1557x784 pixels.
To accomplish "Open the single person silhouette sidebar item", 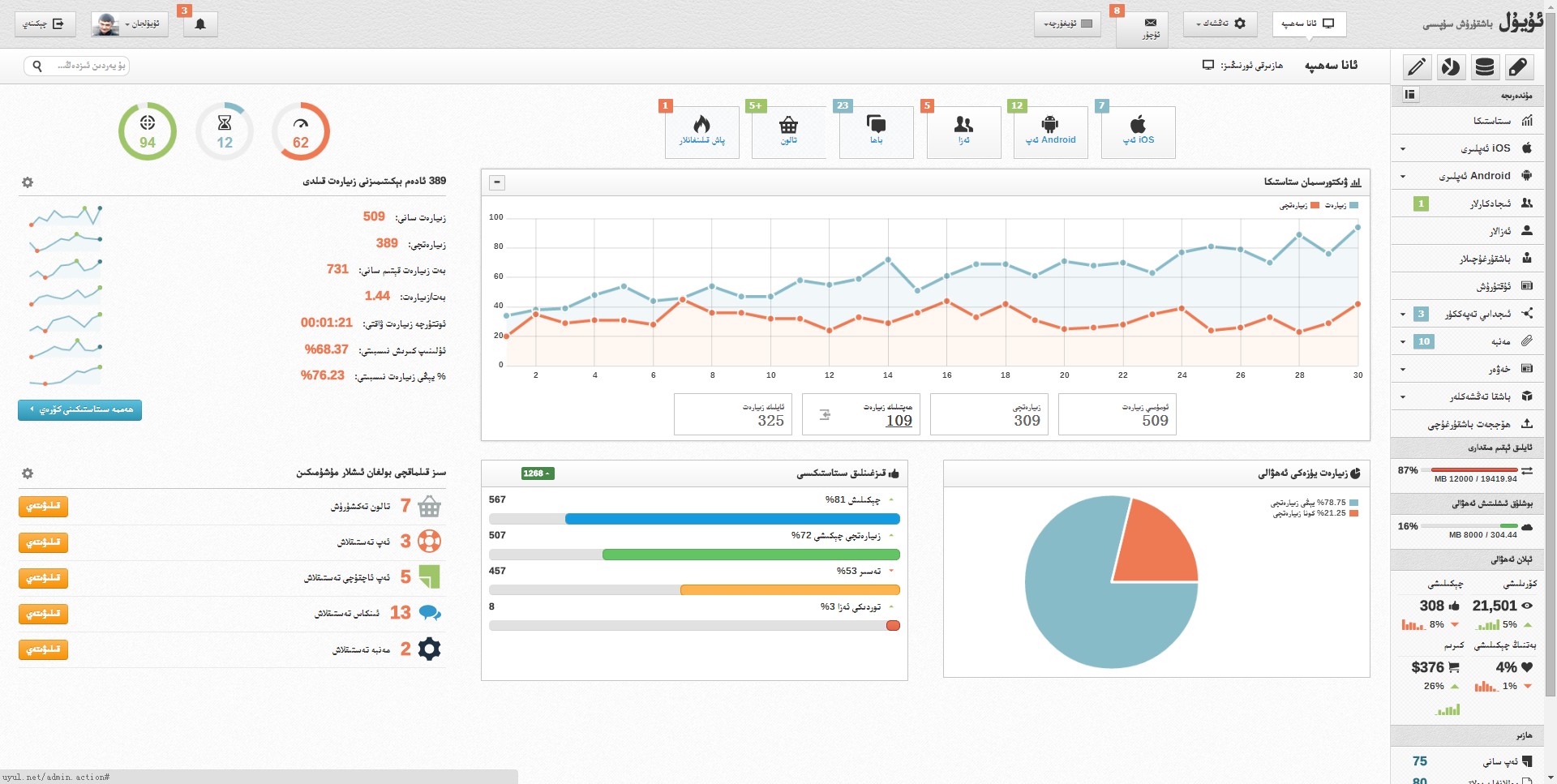I will pyautogui.click(x=1469, y=231).
